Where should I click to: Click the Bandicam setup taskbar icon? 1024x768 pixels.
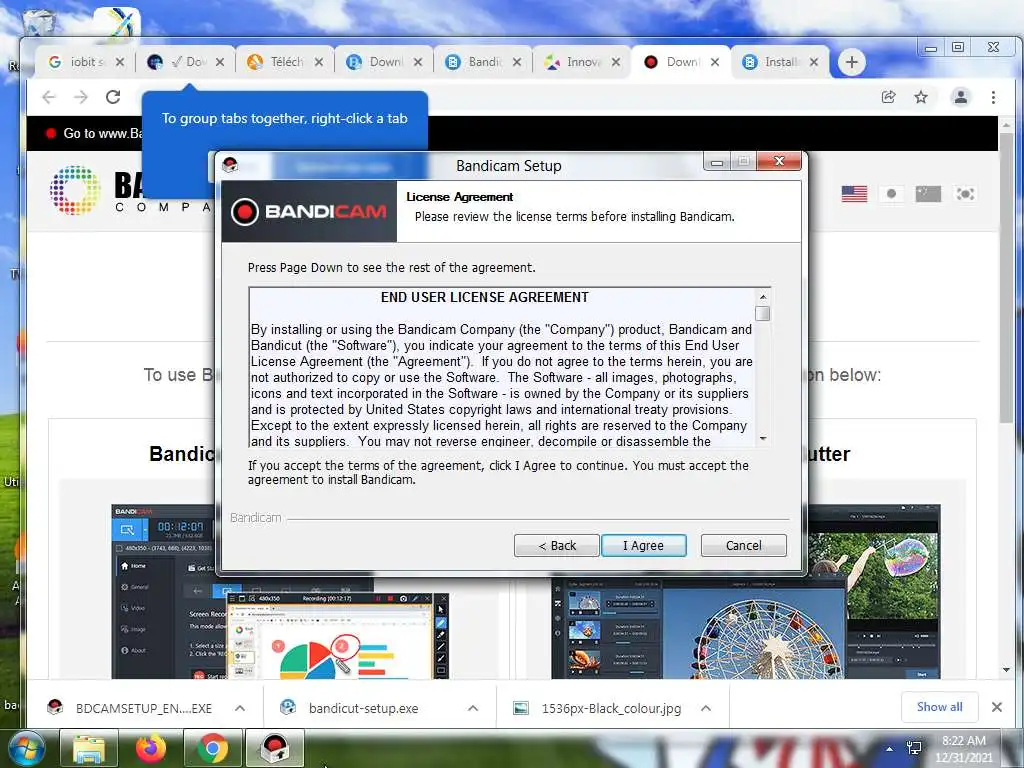point(275,748)
